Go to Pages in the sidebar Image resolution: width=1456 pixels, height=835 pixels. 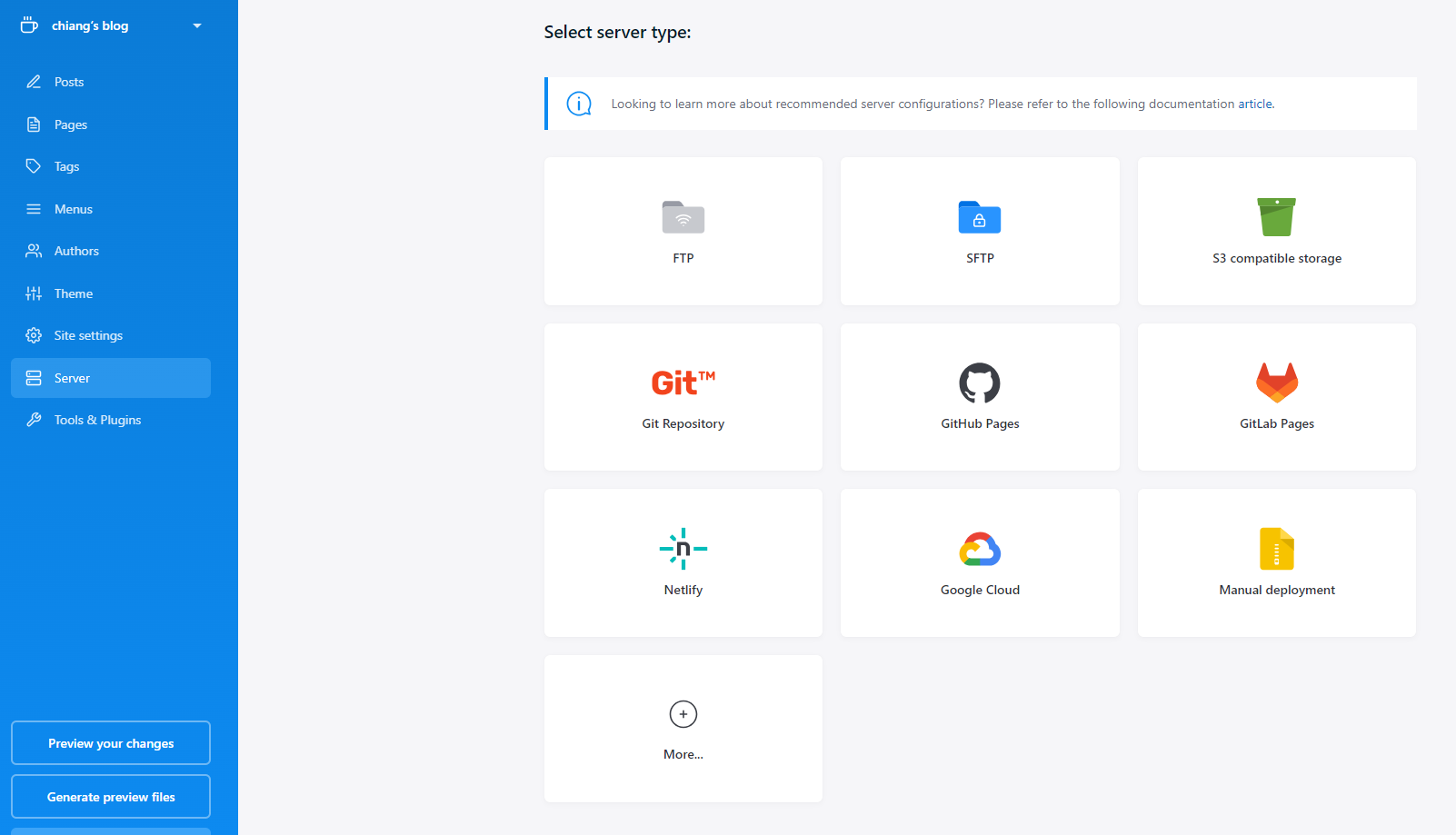pos(71,124)
